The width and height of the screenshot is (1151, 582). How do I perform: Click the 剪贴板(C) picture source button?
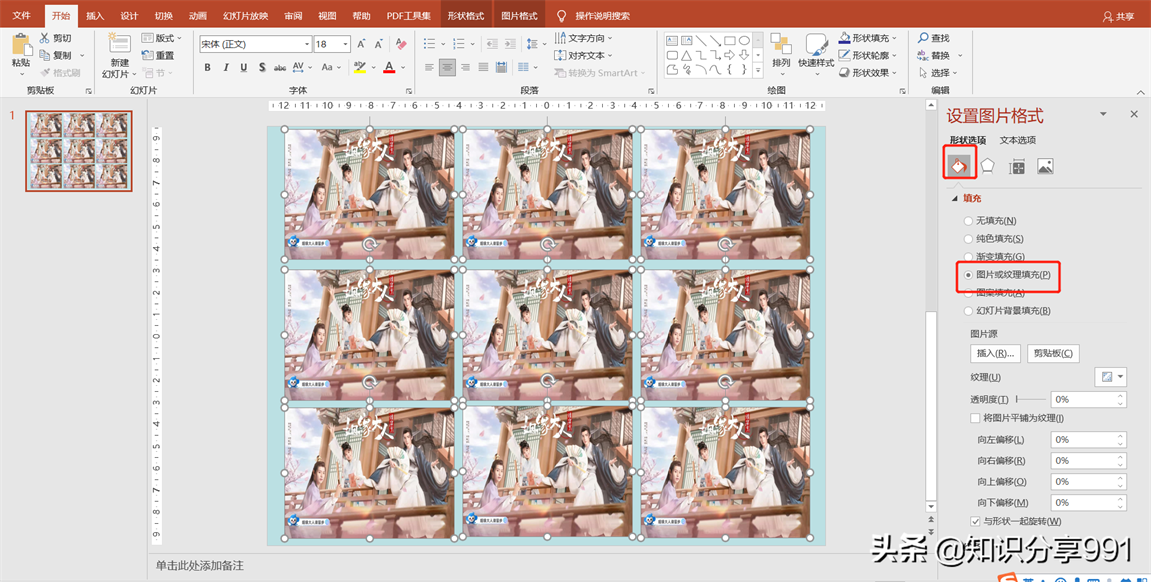click(1053, 353)
